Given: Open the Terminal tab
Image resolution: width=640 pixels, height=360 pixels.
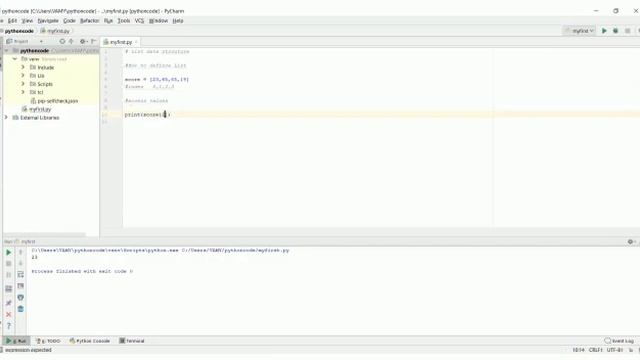Looking at the screenshot, I should [132, 341].
